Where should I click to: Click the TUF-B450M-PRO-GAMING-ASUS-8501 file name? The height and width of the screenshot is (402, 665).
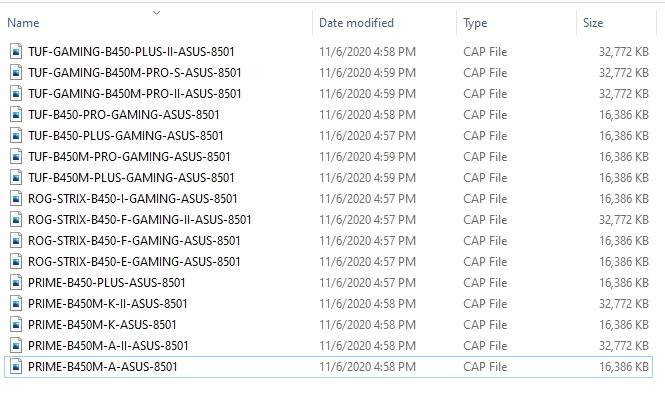[x=129, y=156]
